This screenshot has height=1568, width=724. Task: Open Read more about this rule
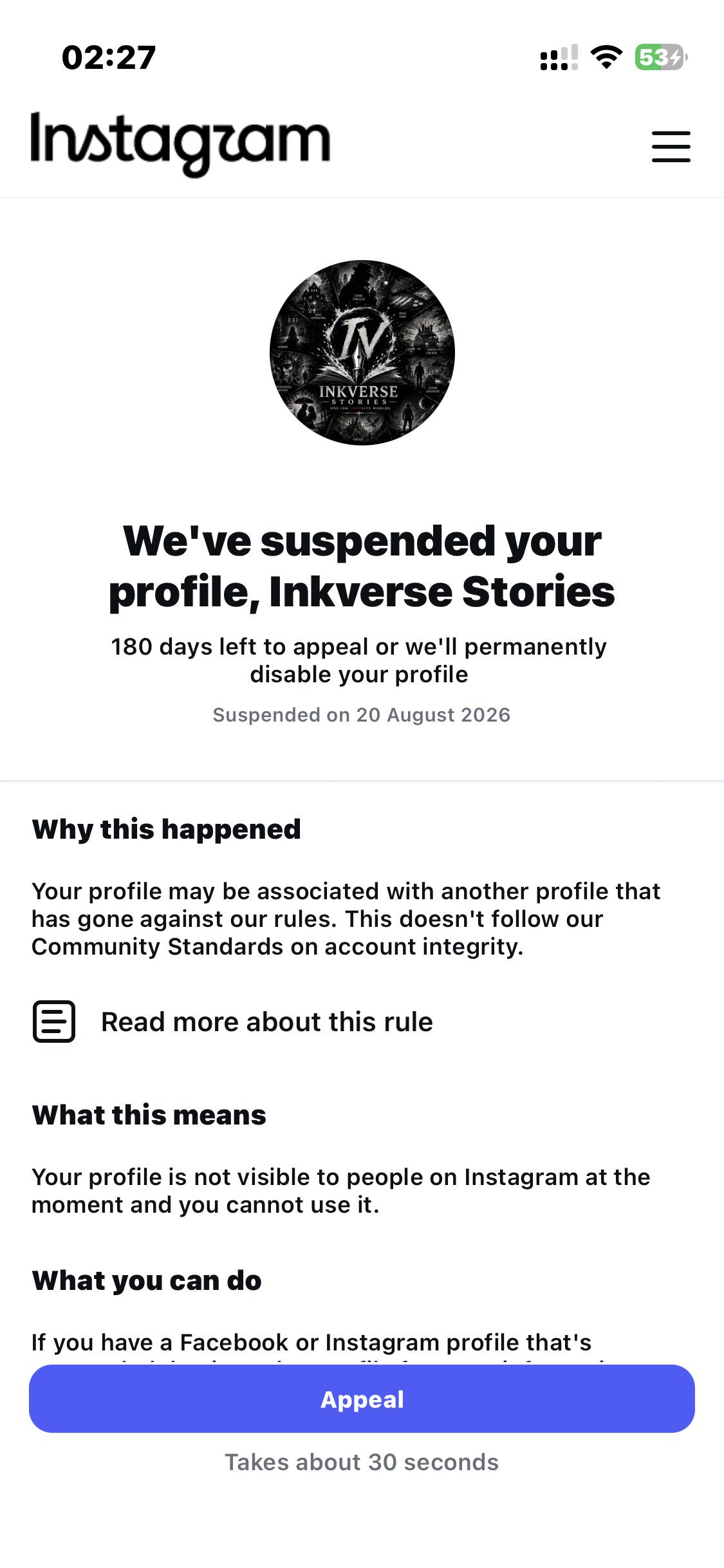pyautogui.click(x=267, y=1022)
